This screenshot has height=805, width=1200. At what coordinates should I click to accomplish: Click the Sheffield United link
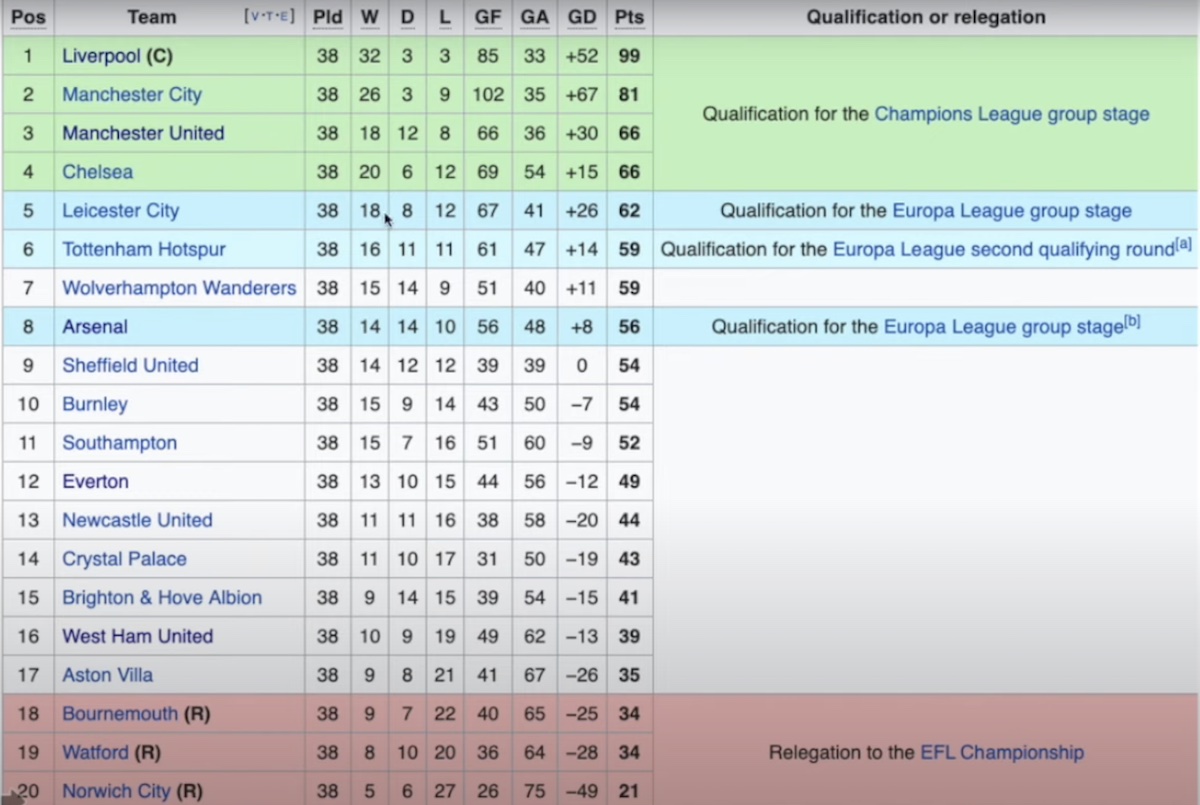tap(130, 365)
